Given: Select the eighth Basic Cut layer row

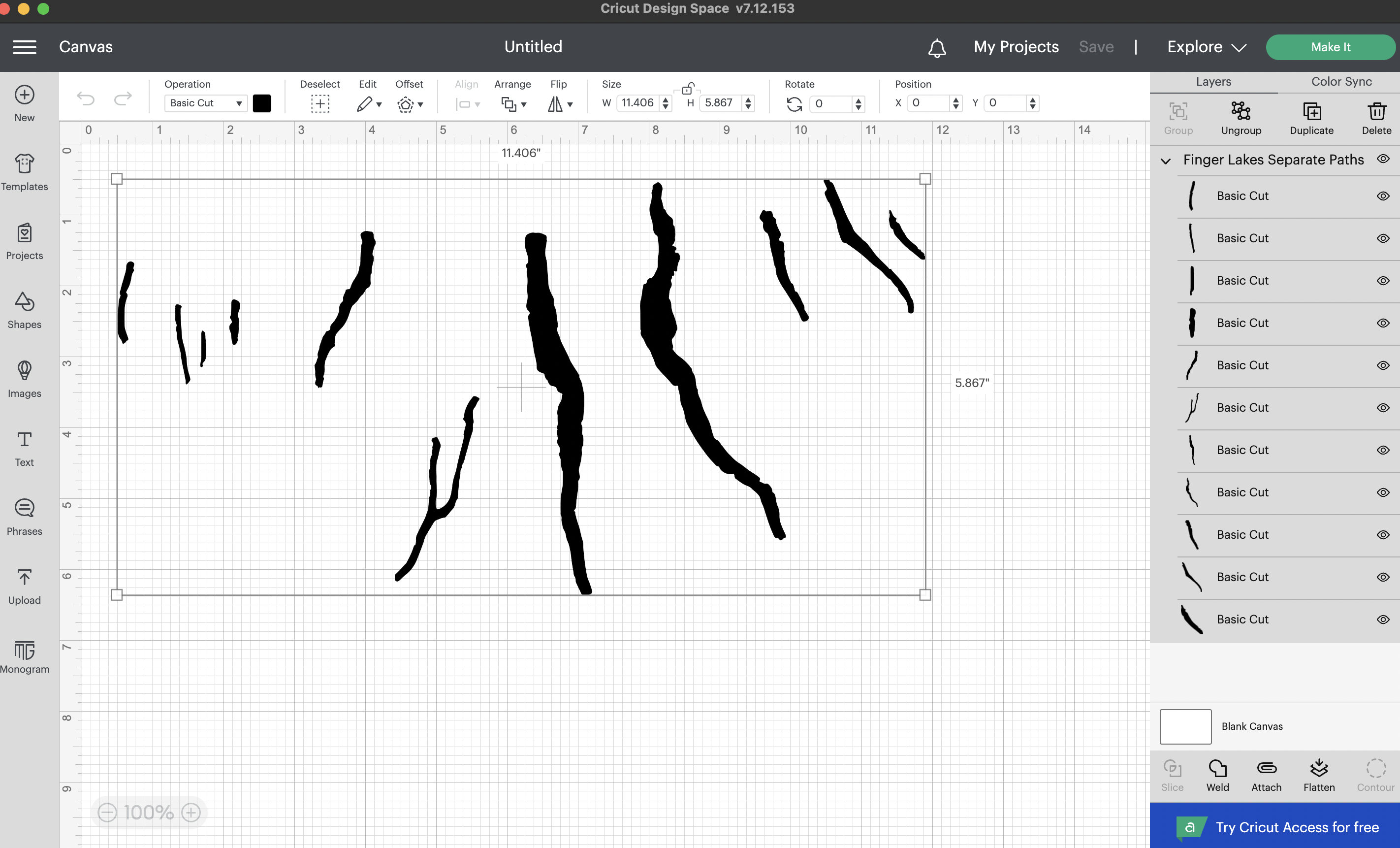Looking at the screenshot, I should 1289,493.
